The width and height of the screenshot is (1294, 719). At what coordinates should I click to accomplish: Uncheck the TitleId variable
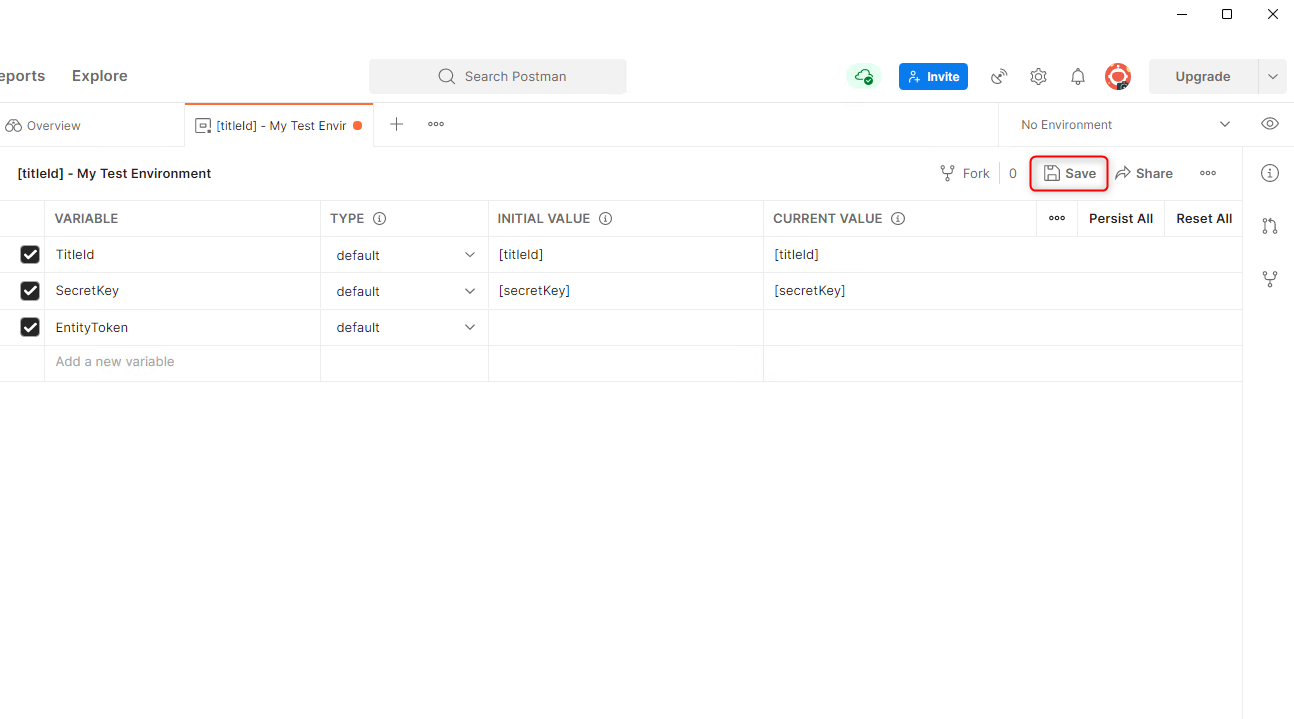30,254
